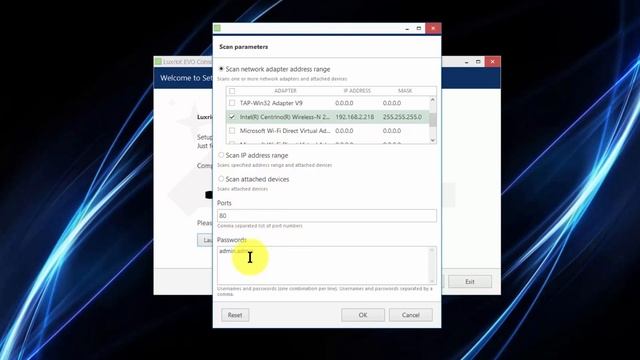Viewport: 640px width, 360px height.
Task: Click the adapter list scroll up arrow
Action: coord(433,100)
